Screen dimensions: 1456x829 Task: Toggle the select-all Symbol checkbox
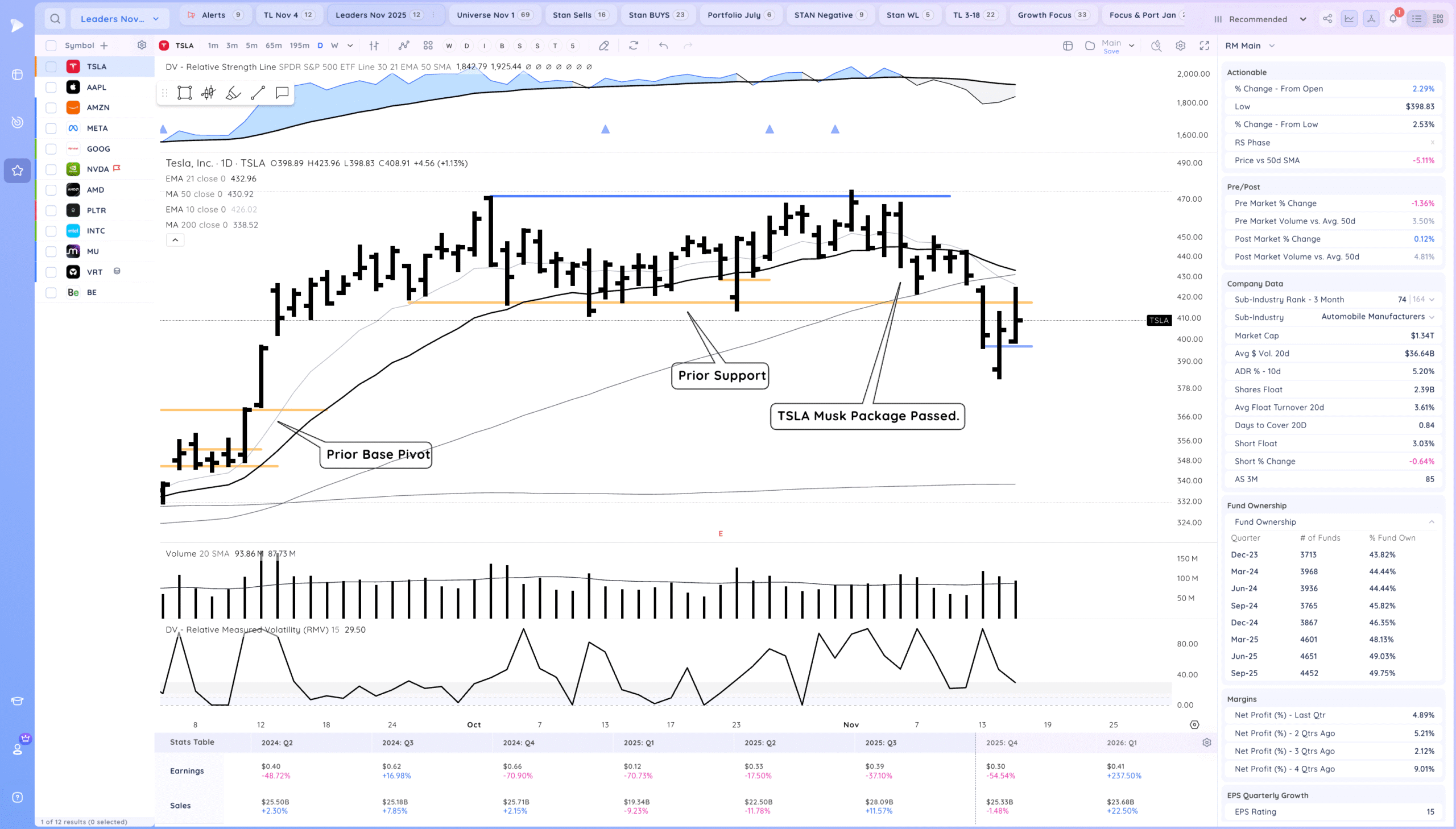(51, 45)
